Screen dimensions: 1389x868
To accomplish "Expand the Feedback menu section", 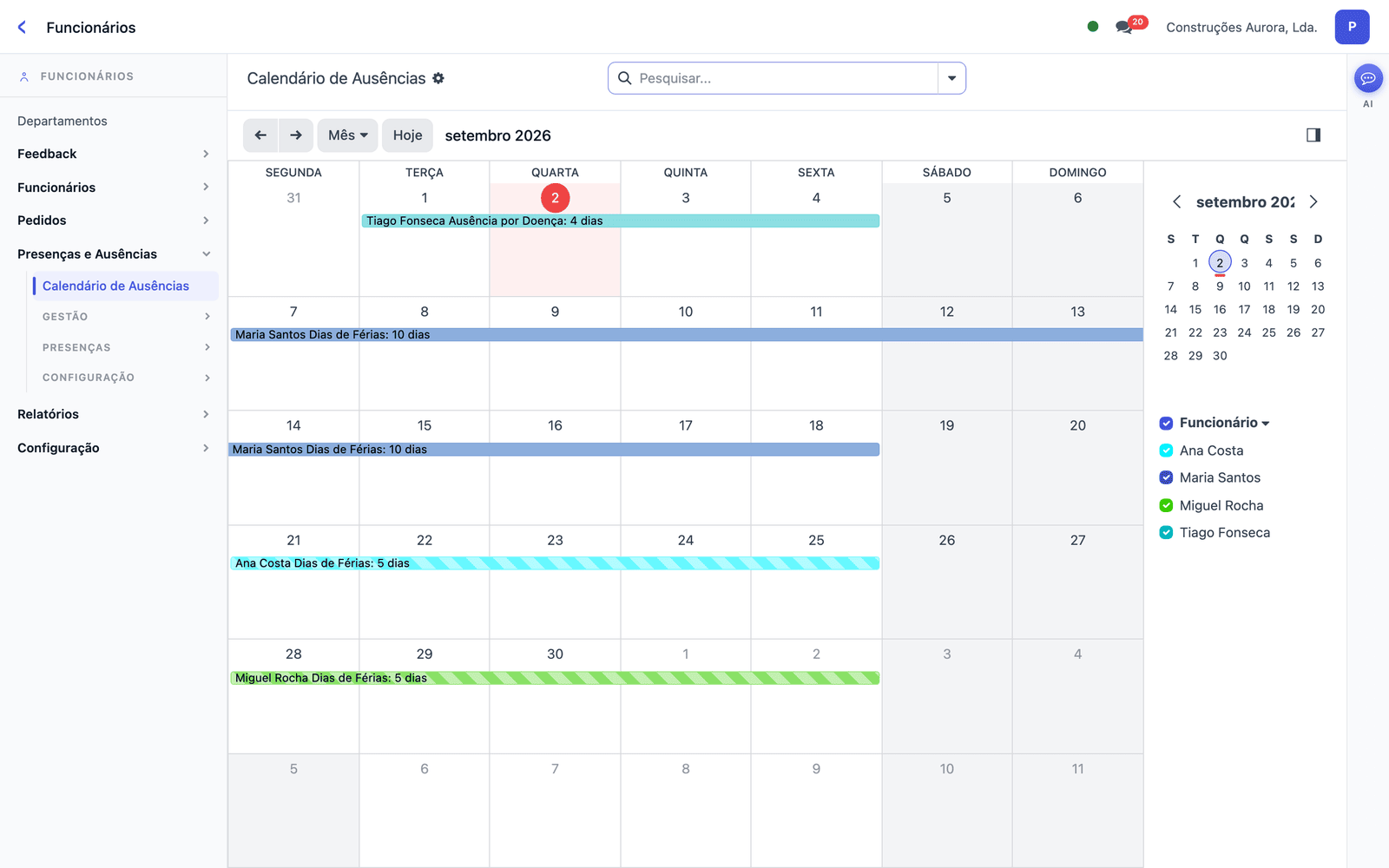I will point(113,154).
